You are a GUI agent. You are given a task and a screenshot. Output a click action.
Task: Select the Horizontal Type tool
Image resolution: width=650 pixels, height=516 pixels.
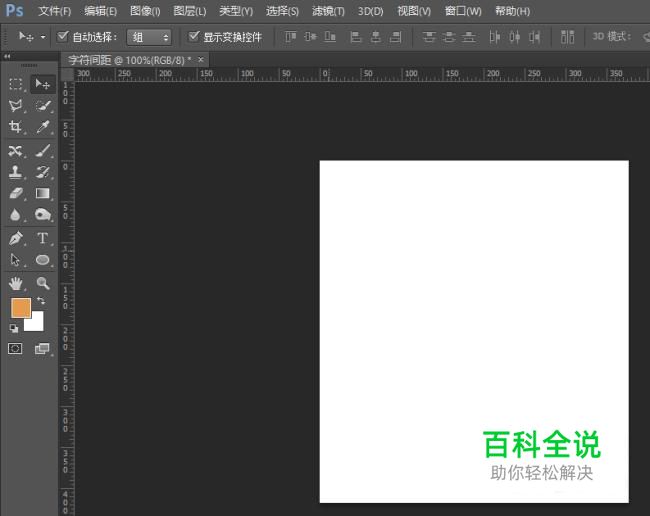tap(43, 238)
